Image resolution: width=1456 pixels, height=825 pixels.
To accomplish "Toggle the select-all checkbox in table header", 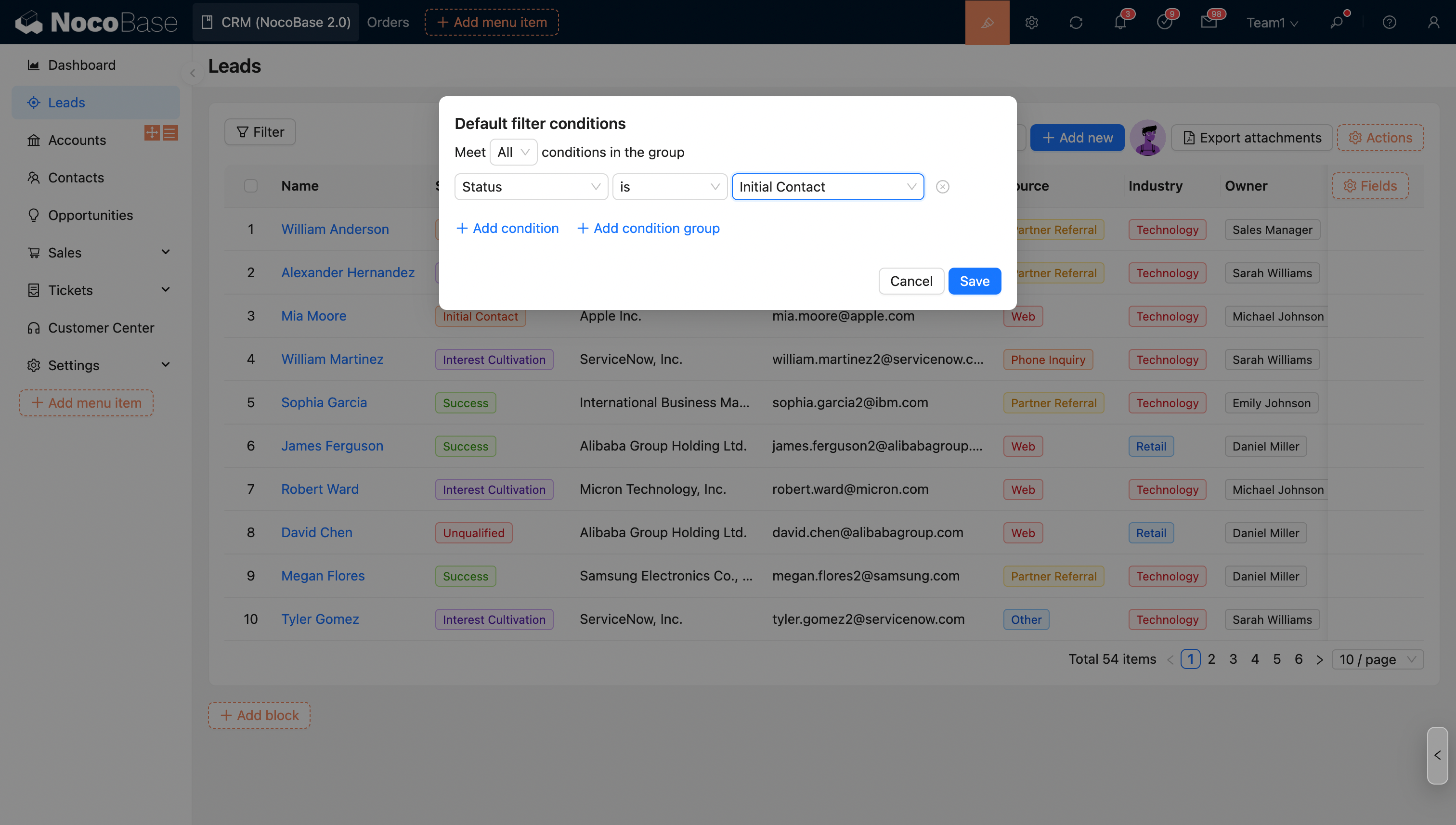I will pyautogui.click(x=250, y=186).
